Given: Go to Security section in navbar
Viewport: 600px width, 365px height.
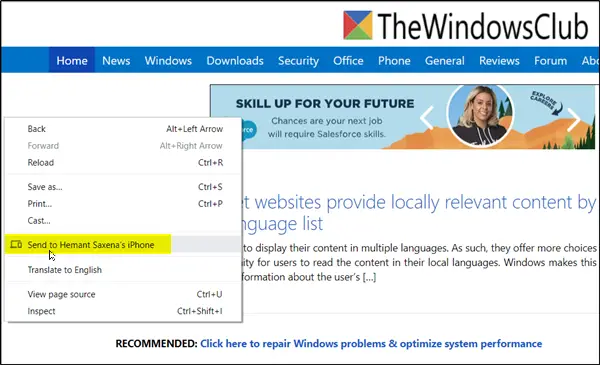Looking at the screenshot, I should pyautogui.click(x=298, y=60).
